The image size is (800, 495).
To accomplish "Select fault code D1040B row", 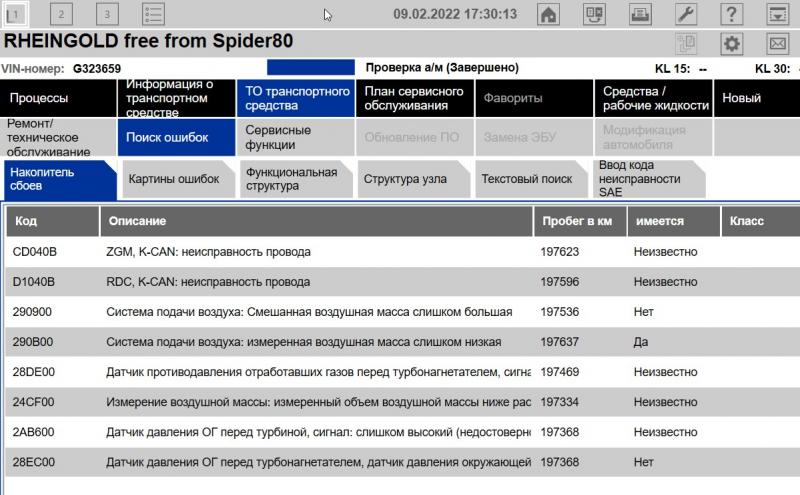I will pyautogui.click(x=403, y=282).
